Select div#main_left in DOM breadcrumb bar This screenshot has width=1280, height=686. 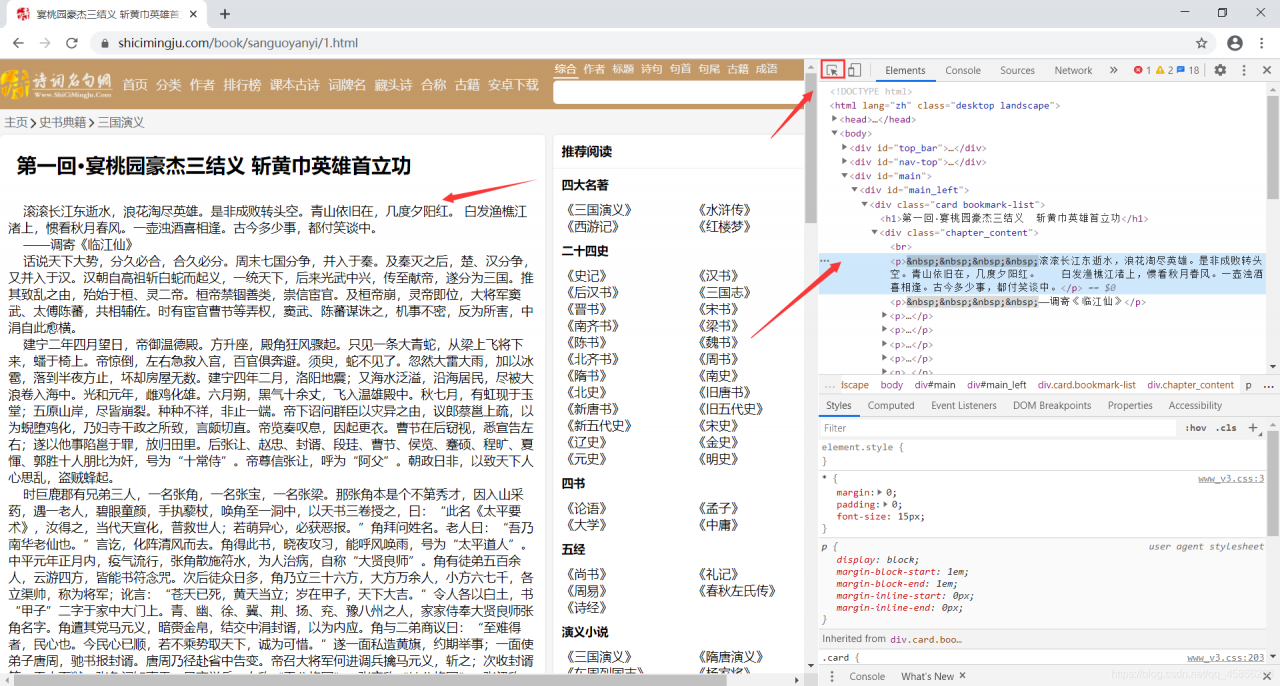pos(995,384)
